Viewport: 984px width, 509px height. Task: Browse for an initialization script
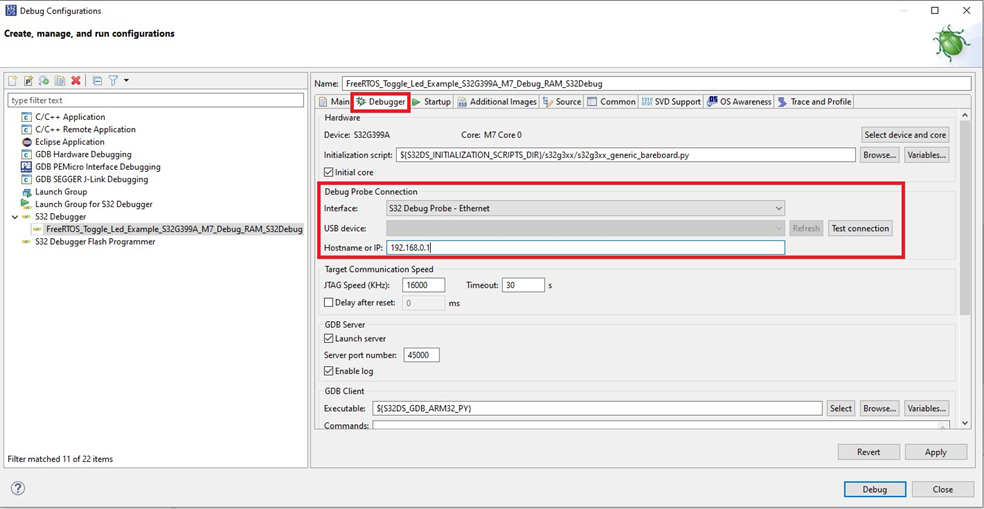(x=879, y=155)
